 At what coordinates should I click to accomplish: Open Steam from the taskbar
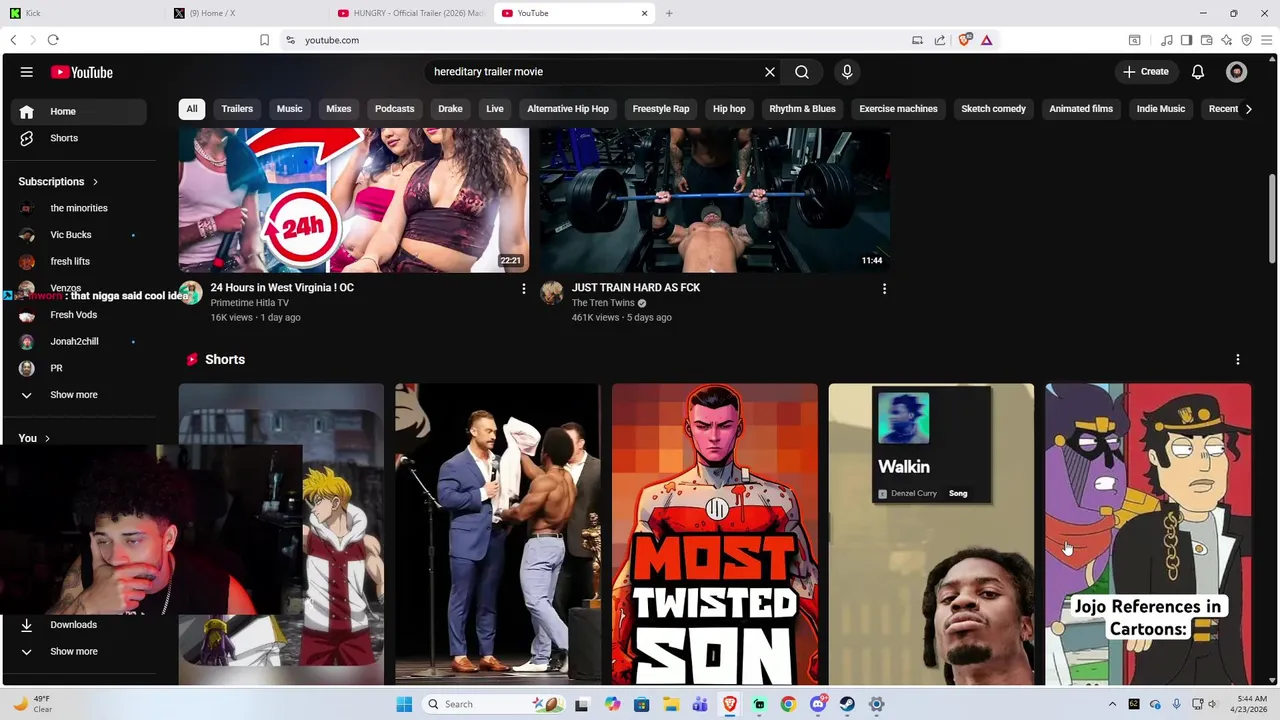pyautogui.click(x=847, y=704)
